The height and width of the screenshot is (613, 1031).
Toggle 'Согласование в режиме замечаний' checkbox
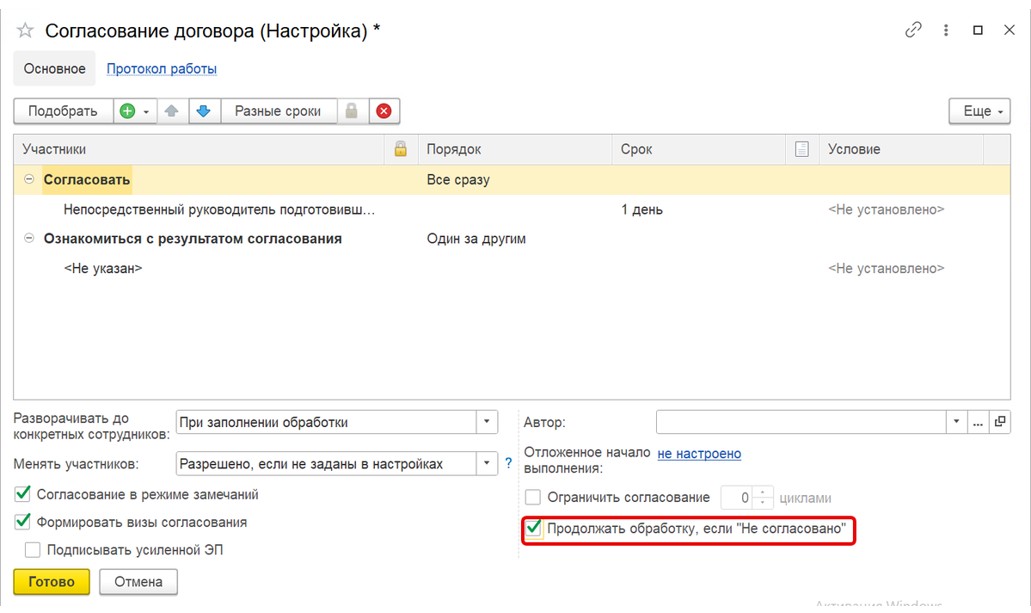coord(23,494)
